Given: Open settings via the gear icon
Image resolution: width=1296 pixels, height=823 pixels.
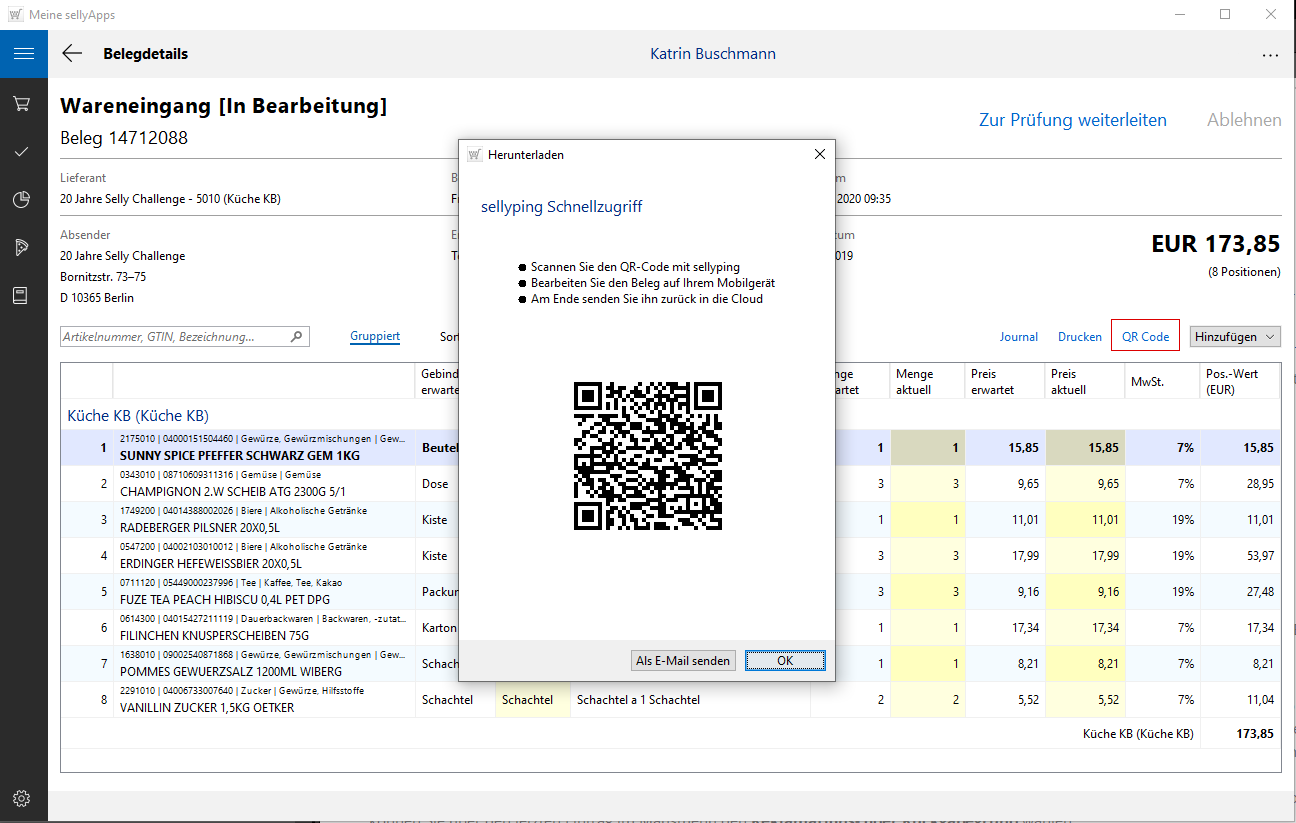Looking at the screenshot, I should tap(21, 798).
